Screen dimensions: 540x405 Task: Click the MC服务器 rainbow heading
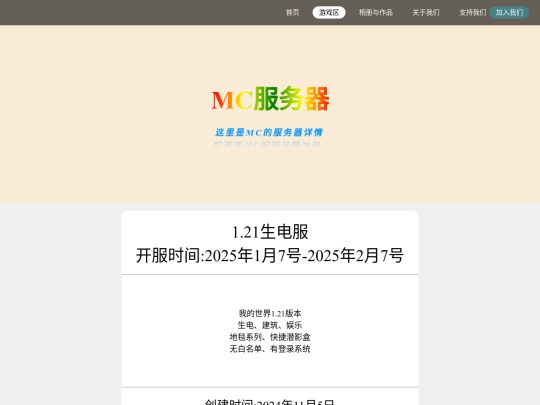pyautogui.click(x=270, y=99)
